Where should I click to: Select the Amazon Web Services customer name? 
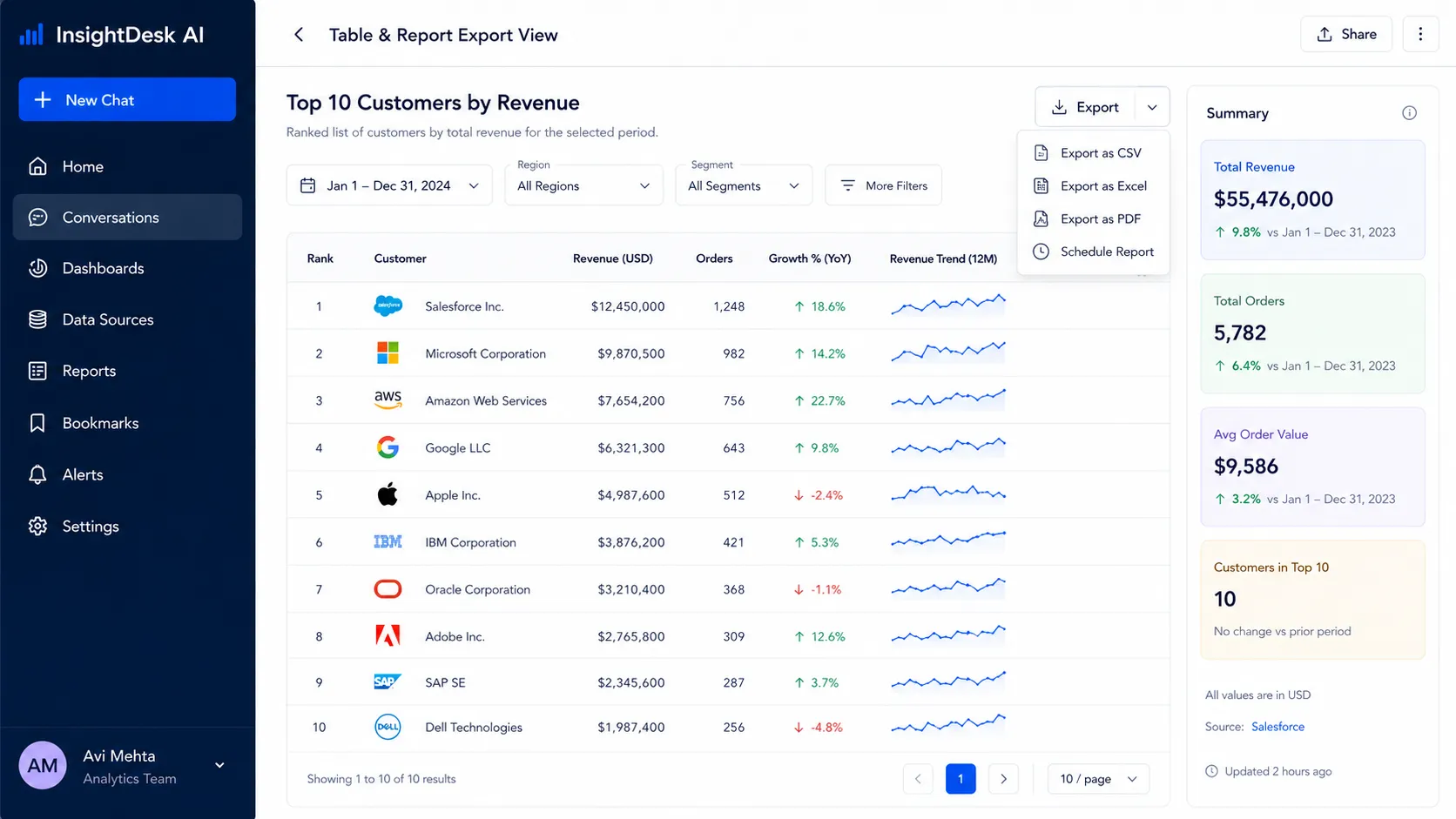tap(486, 400)
